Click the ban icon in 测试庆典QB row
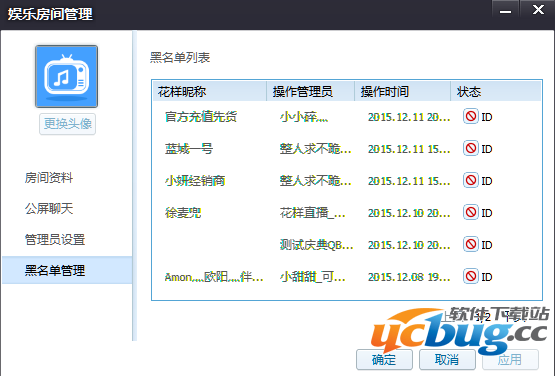This screenshot has height=376, width=555. click(x=471, y=244)
